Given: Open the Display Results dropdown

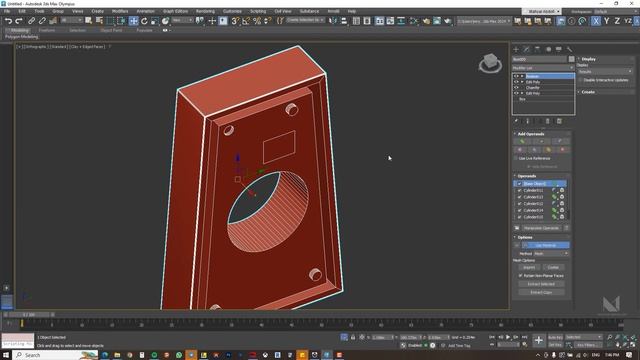Looking at the screenshot, I should tap(605, 71).
